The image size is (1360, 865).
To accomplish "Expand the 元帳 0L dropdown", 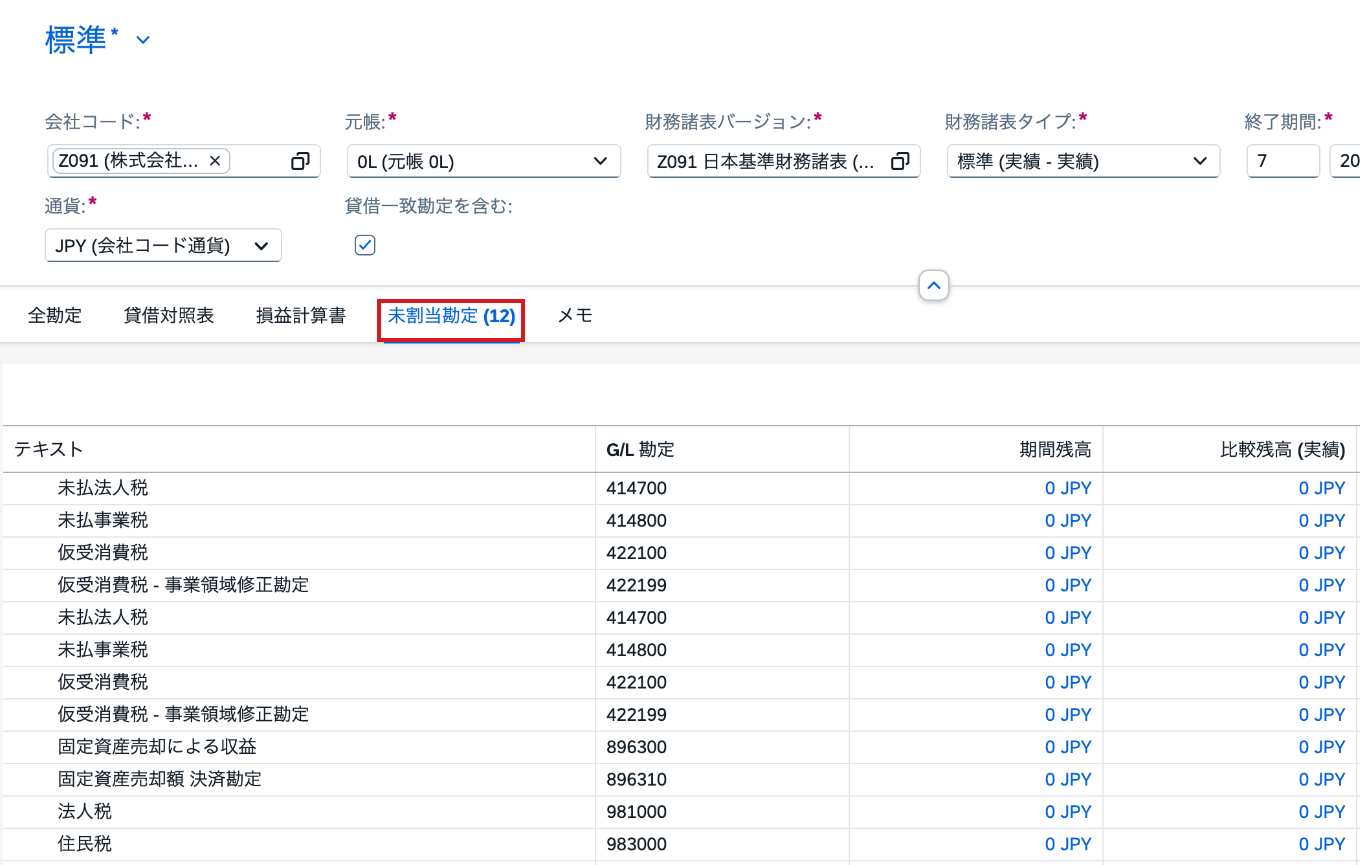I will coord(600,161).
